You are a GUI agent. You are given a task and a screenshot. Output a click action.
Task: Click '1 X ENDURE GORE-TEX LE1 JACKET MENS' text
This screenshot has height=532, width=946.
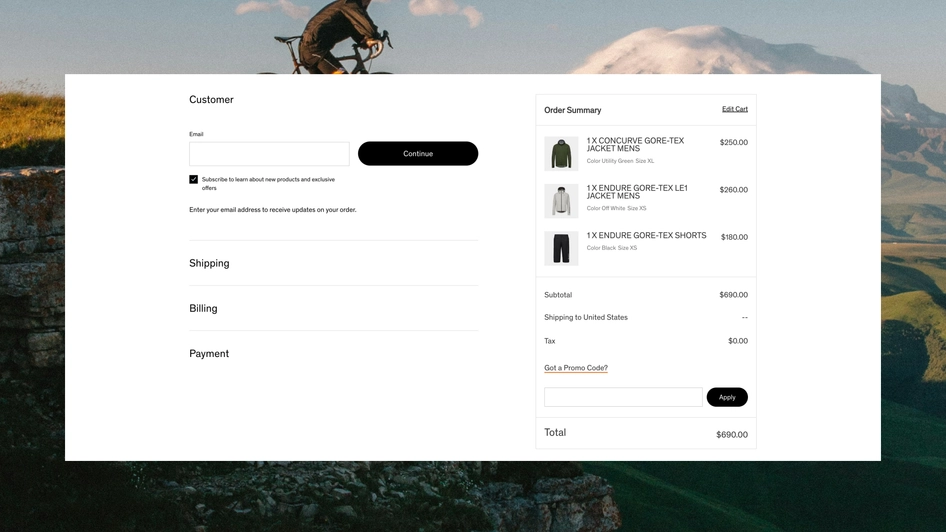637,192
